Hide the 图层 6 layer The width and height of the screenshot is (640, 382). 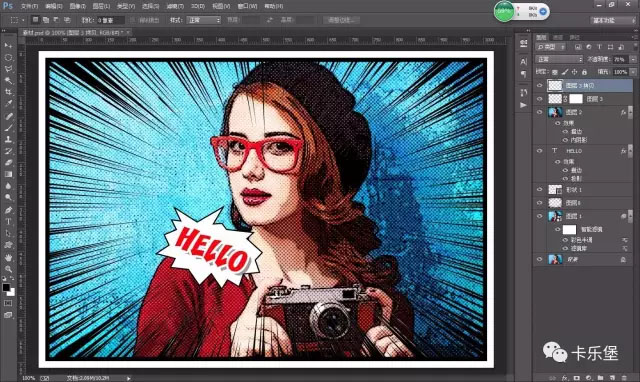coord(540,202)
